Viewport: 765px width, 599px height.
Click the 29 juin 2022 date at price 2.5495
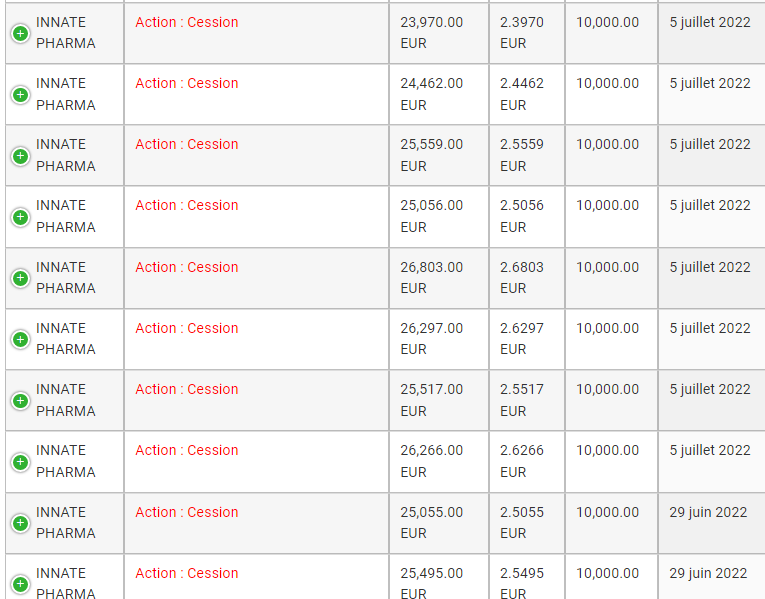(x=708, y=573)
